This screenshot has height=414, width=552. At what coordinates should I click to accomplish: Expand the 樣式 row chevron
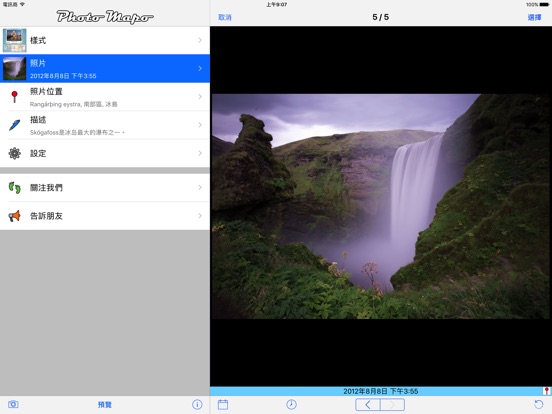[x=200, y=40]
